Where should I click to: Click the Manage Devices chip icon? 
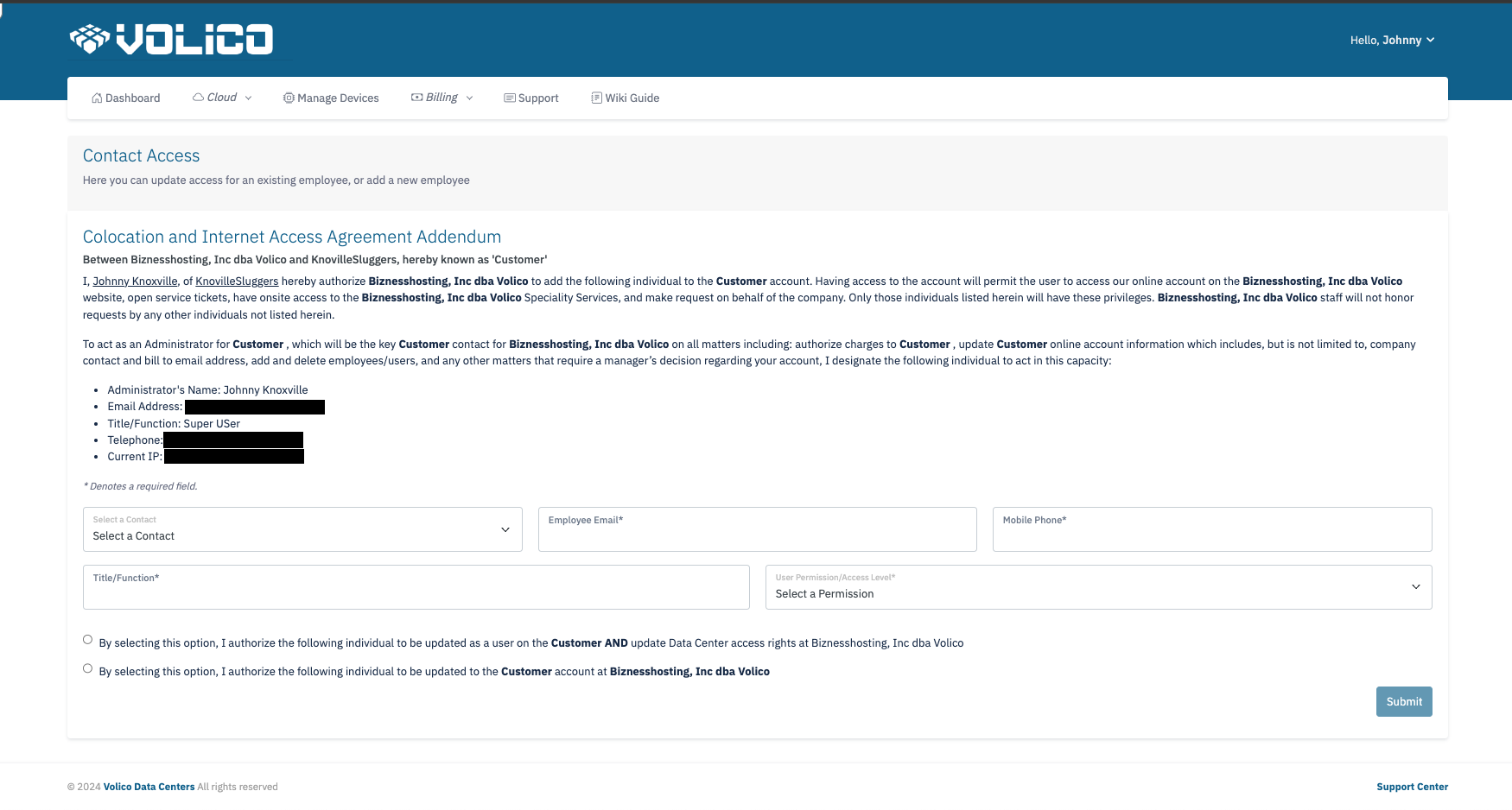pyautogui.click(x=289, y=98)
